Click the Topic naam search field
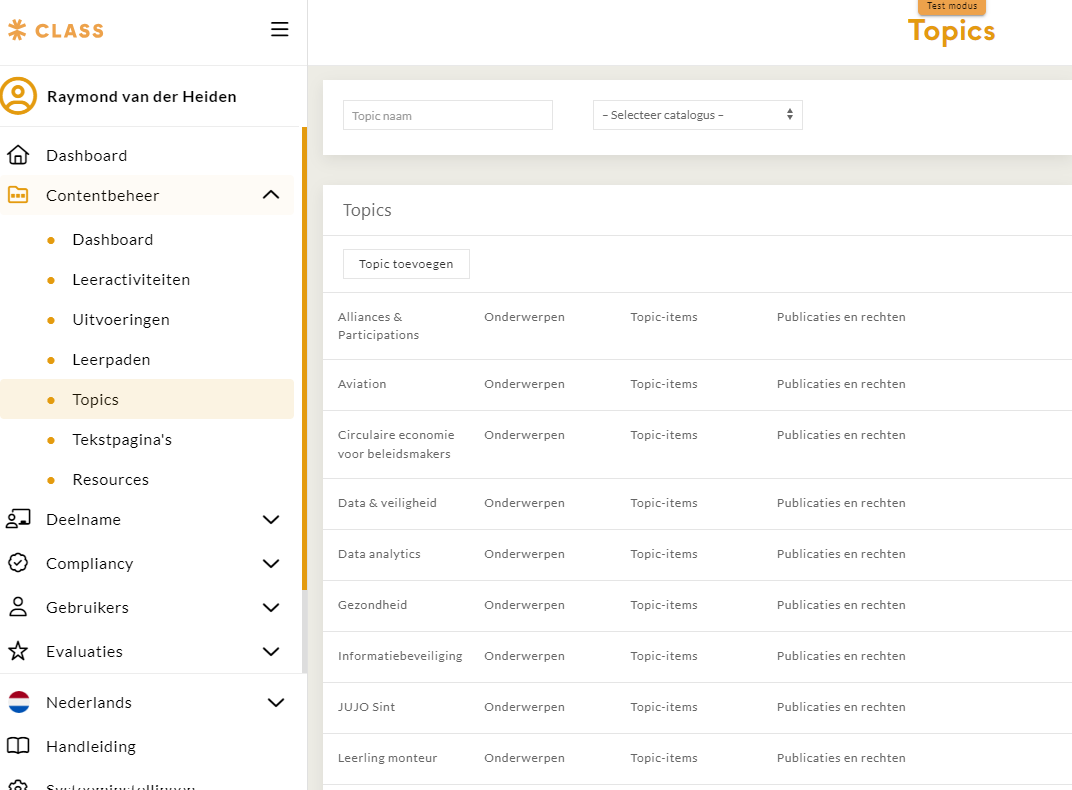Screen dimensions: 1072x790 447,115
